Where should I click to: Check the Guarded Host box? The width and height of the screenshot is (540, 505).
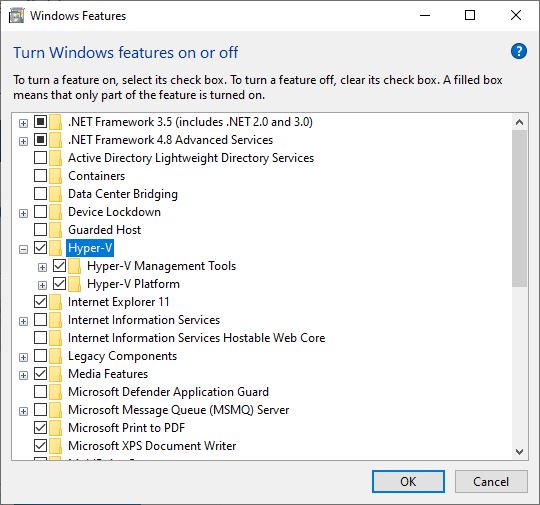click(x=41, y=229)
